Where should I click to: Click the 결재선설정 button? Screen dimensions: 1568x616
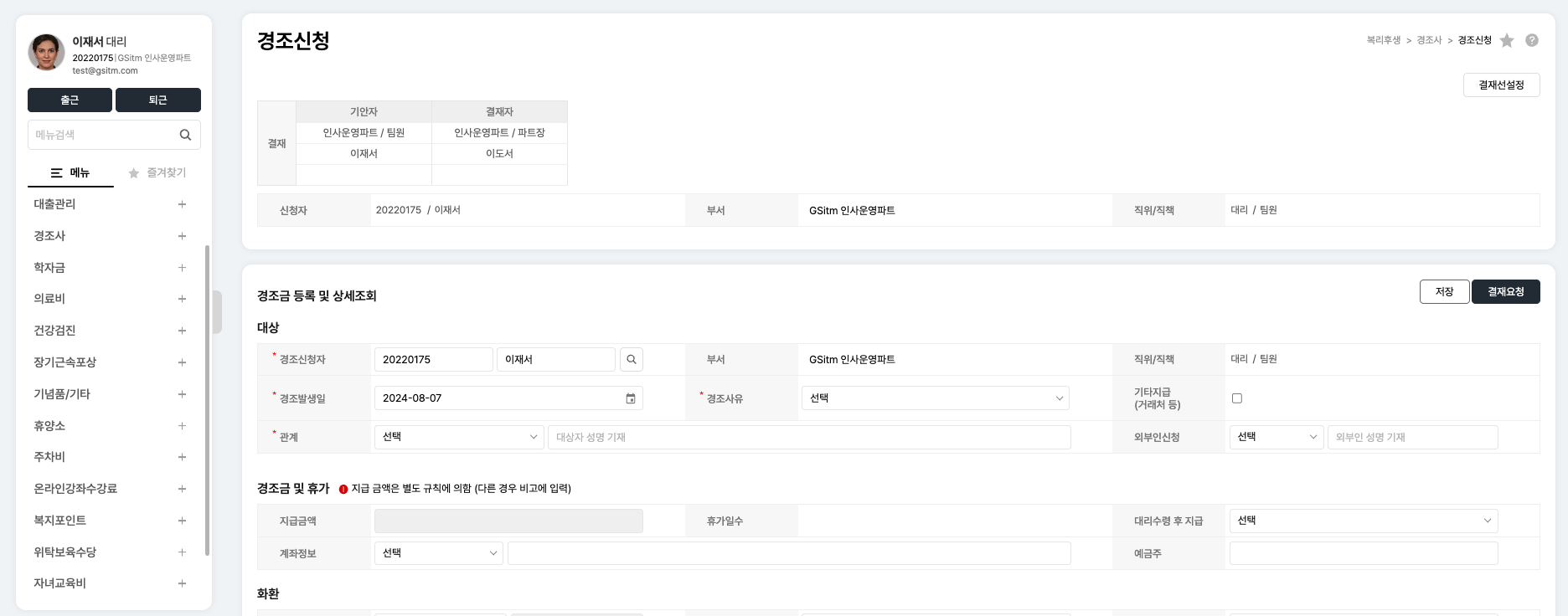point(1501,85)
